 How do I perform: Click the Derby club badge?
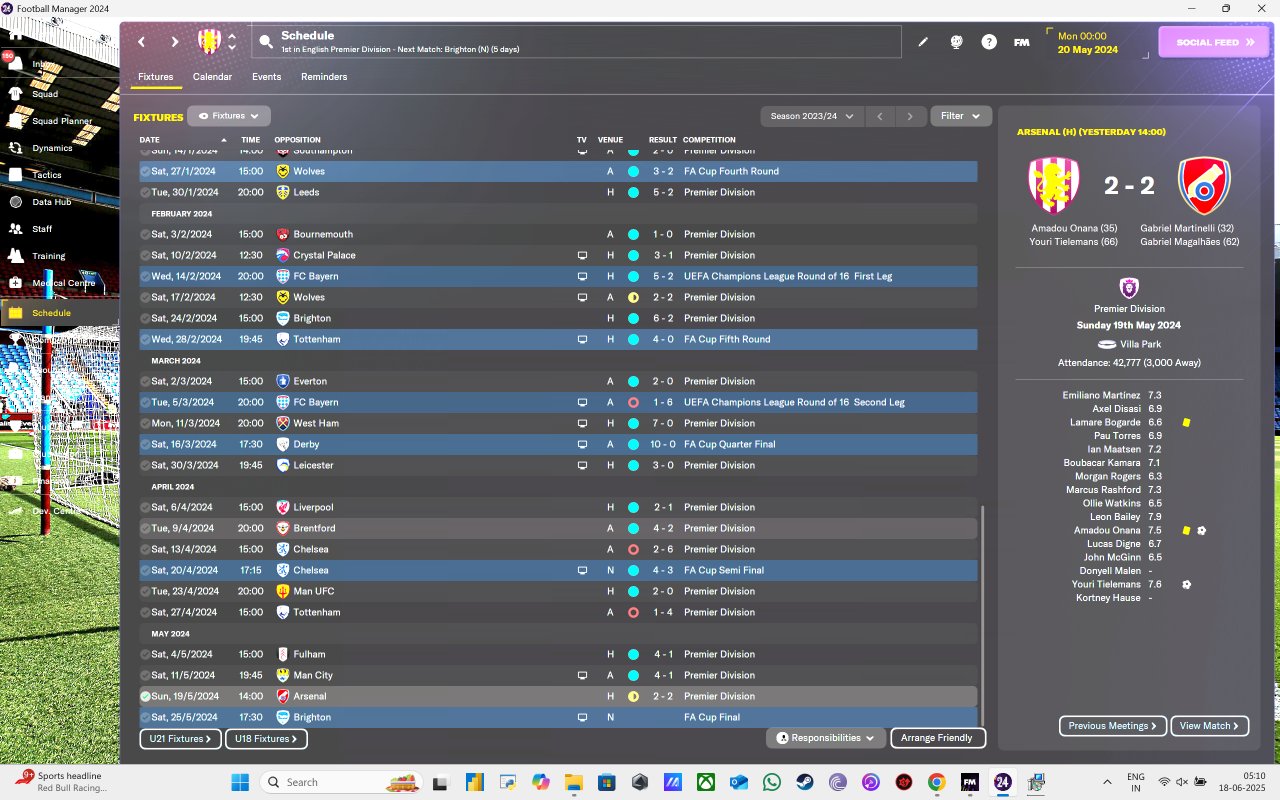point(283,444)
